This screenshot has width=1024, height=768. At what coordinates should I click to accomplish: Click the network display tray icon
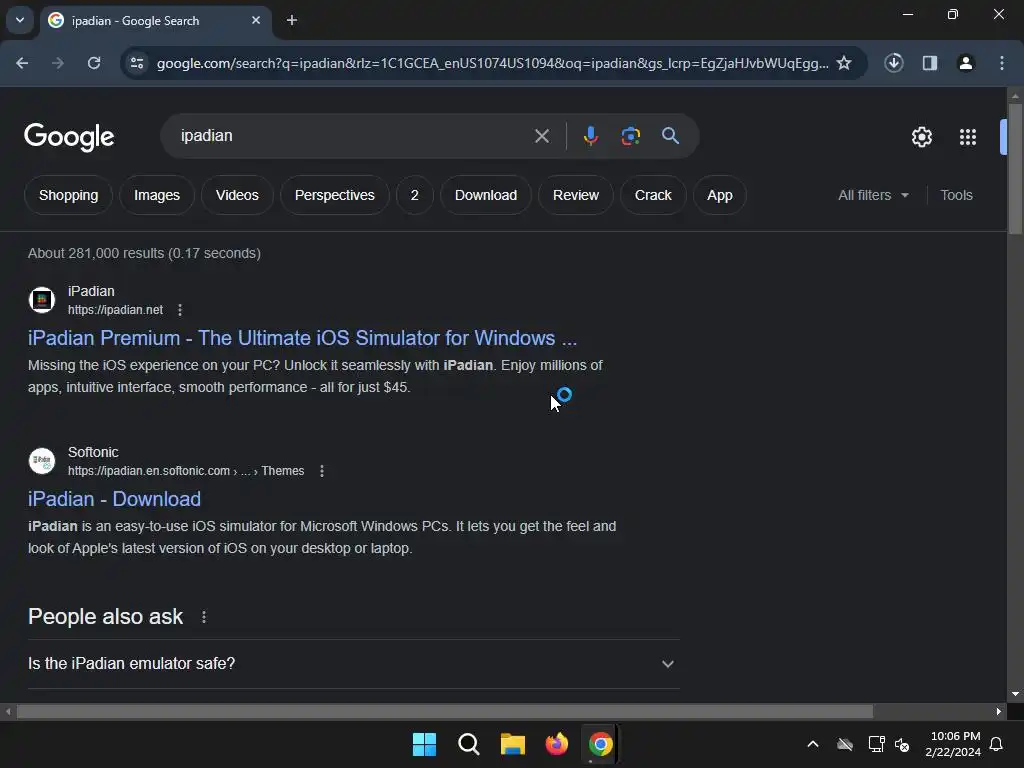(x=876, y=744)
